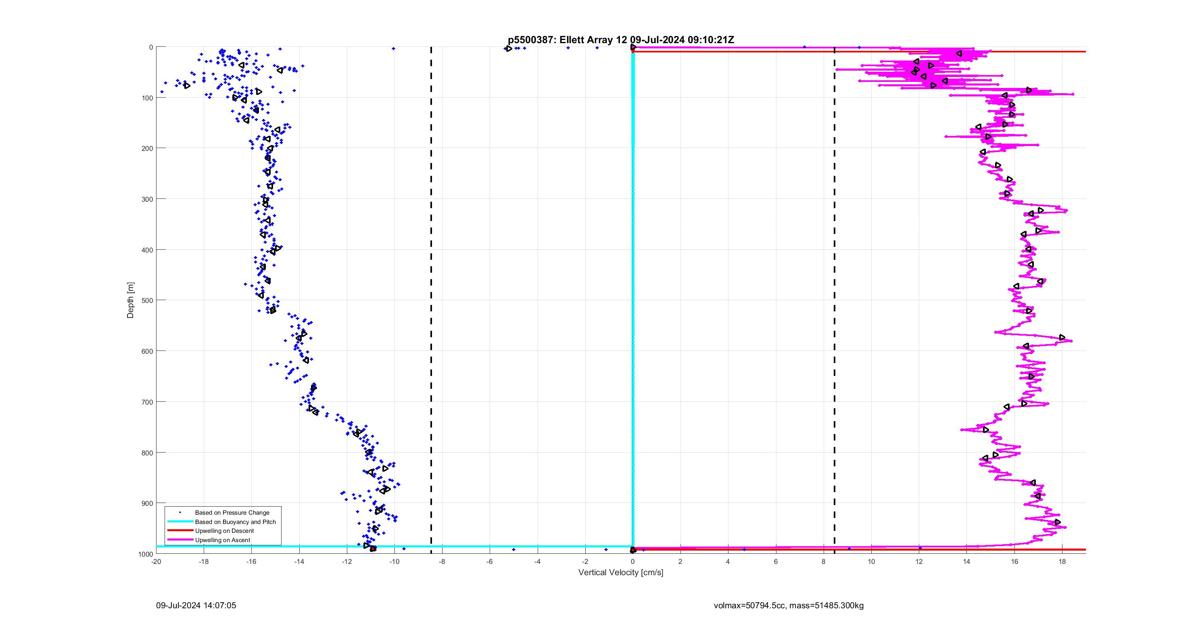1200x622 pixels.
Task: Click the plot title 'p5500387: Ellett Array 12'
Action: pos(568,40)
